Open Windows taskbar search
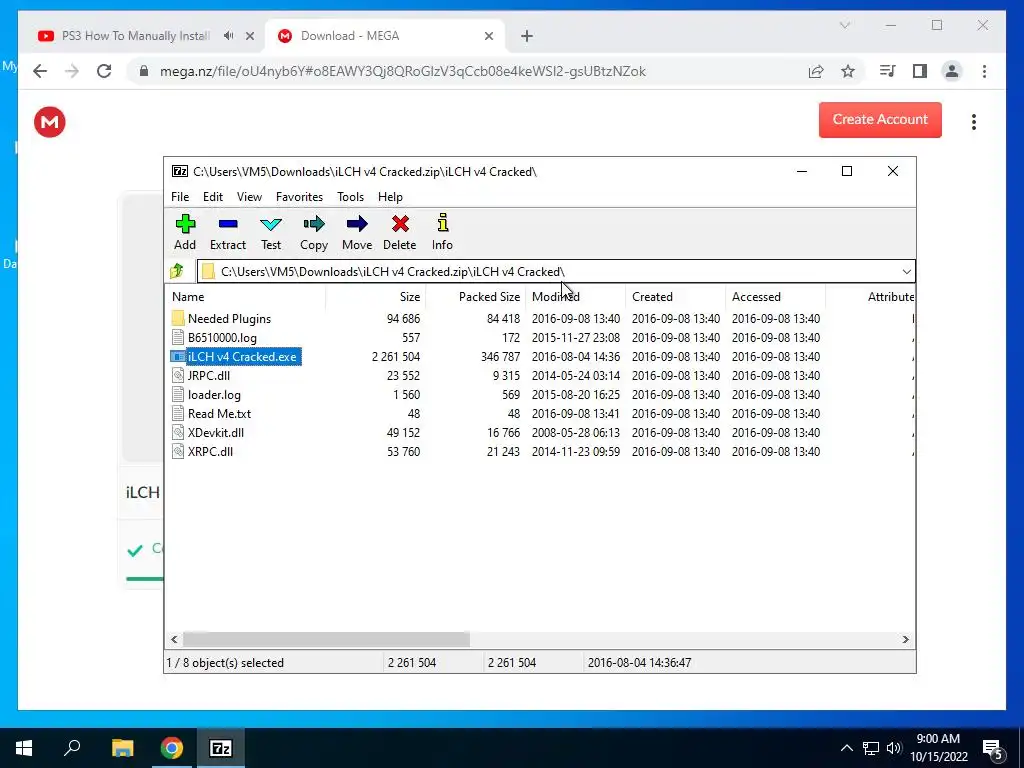 (72, 748)
